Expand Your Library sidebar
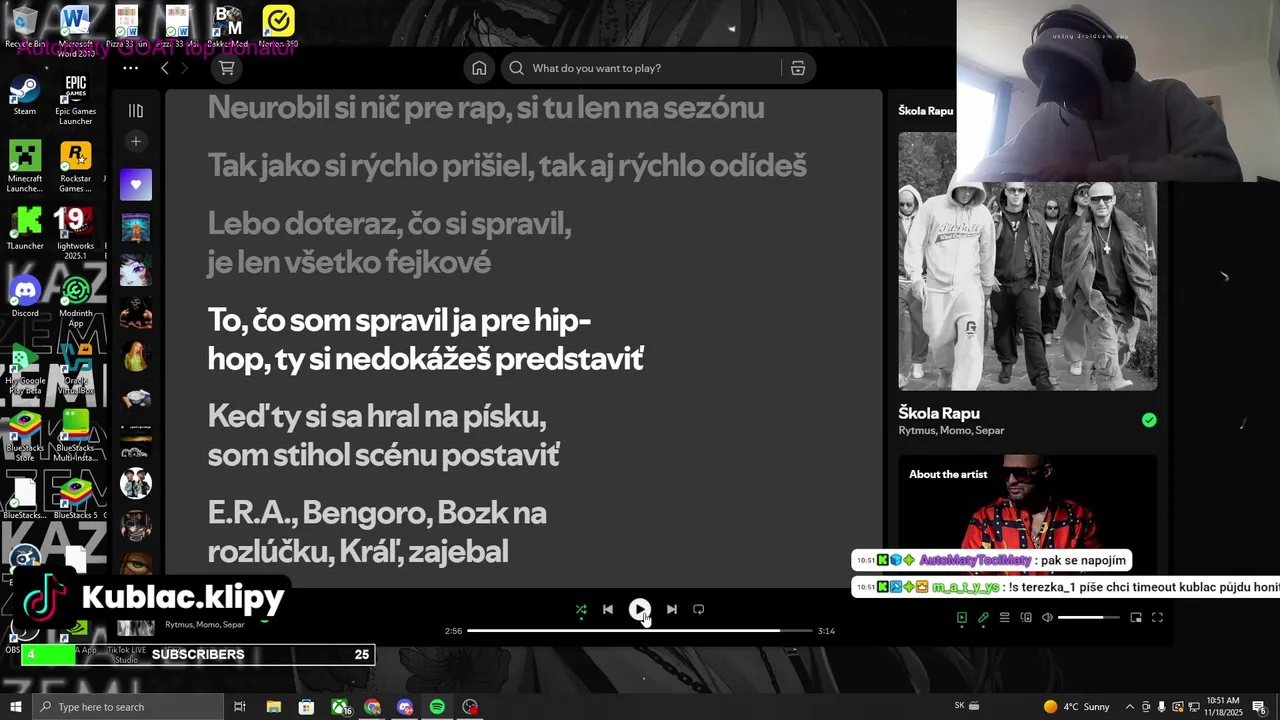 [x=136, y=111]
